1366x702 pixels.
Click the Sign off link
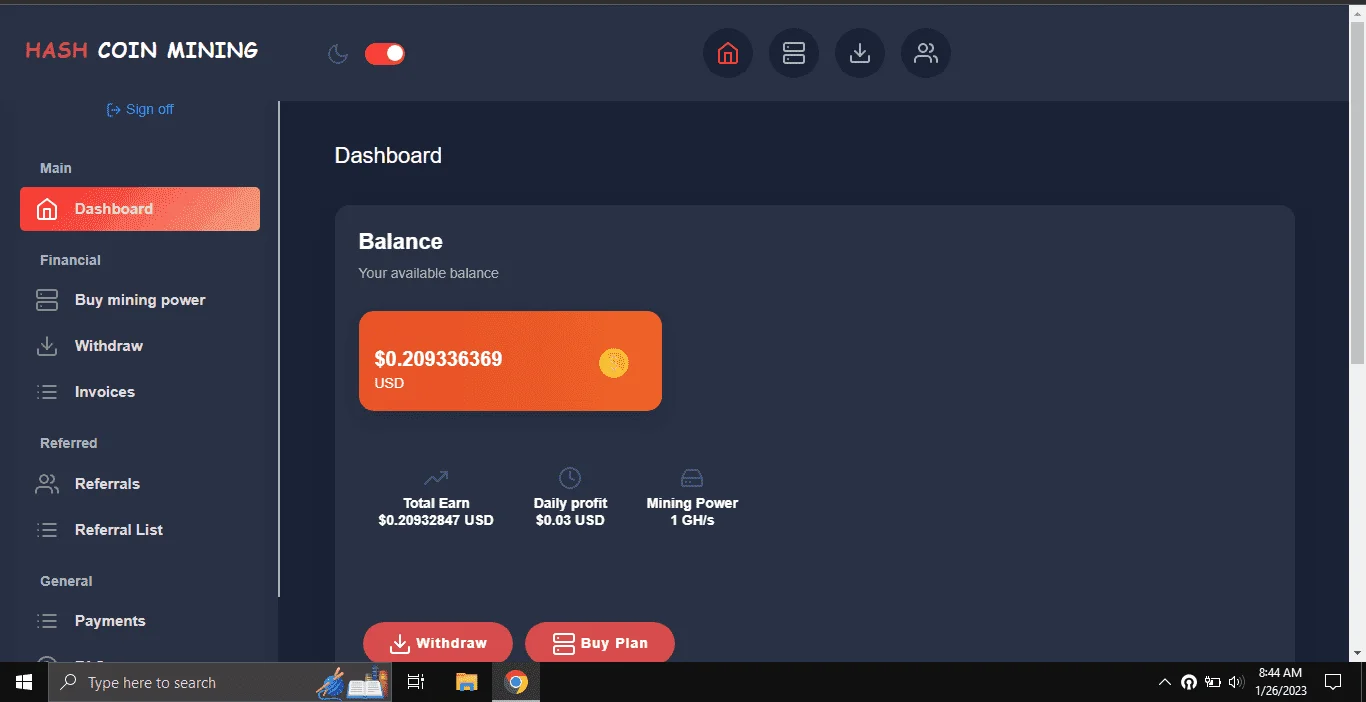click(x=140, y=109)
